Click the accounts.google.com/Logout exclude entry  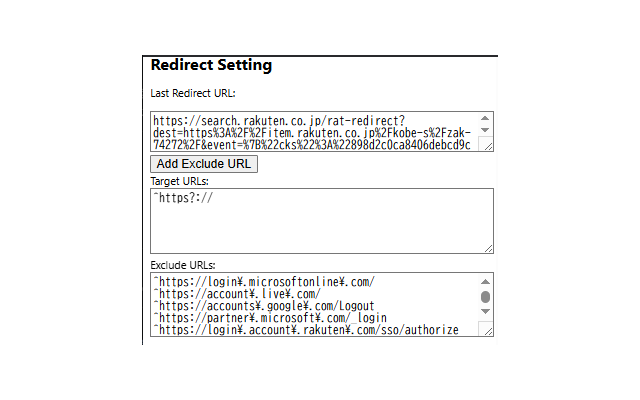(264, 306)
